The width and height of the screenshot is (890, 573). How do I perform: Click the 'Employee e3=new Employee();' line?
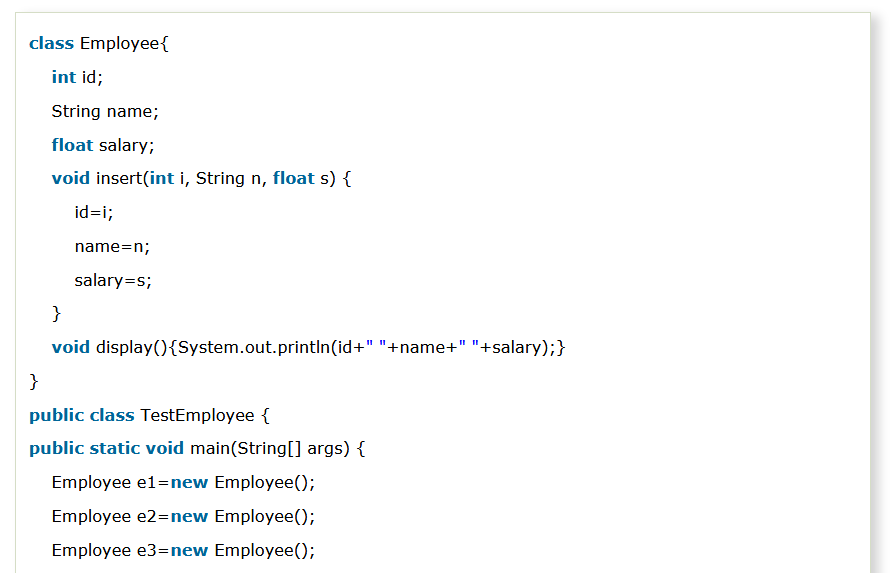tap(183, 550)
